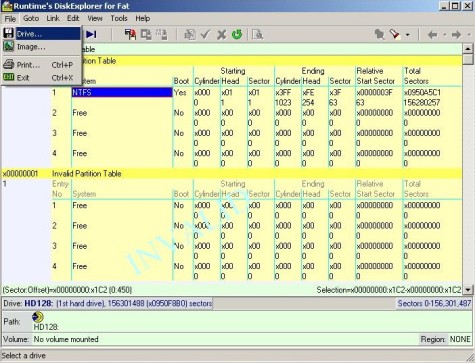Click the flashlight search icon
Viewport: 475px width, 363px height.
pos(395,34)
